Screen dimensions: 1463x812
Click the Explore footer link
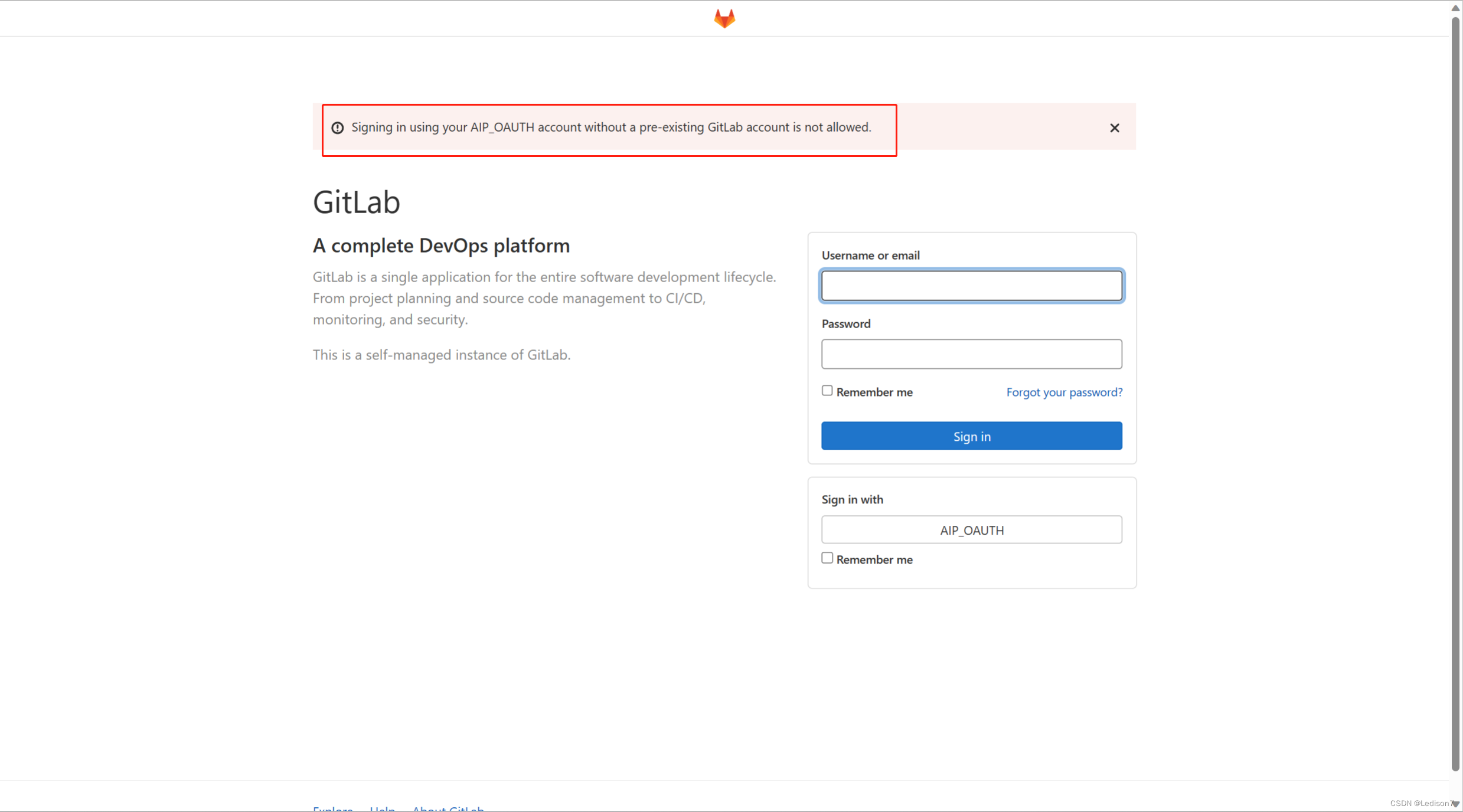332,809
